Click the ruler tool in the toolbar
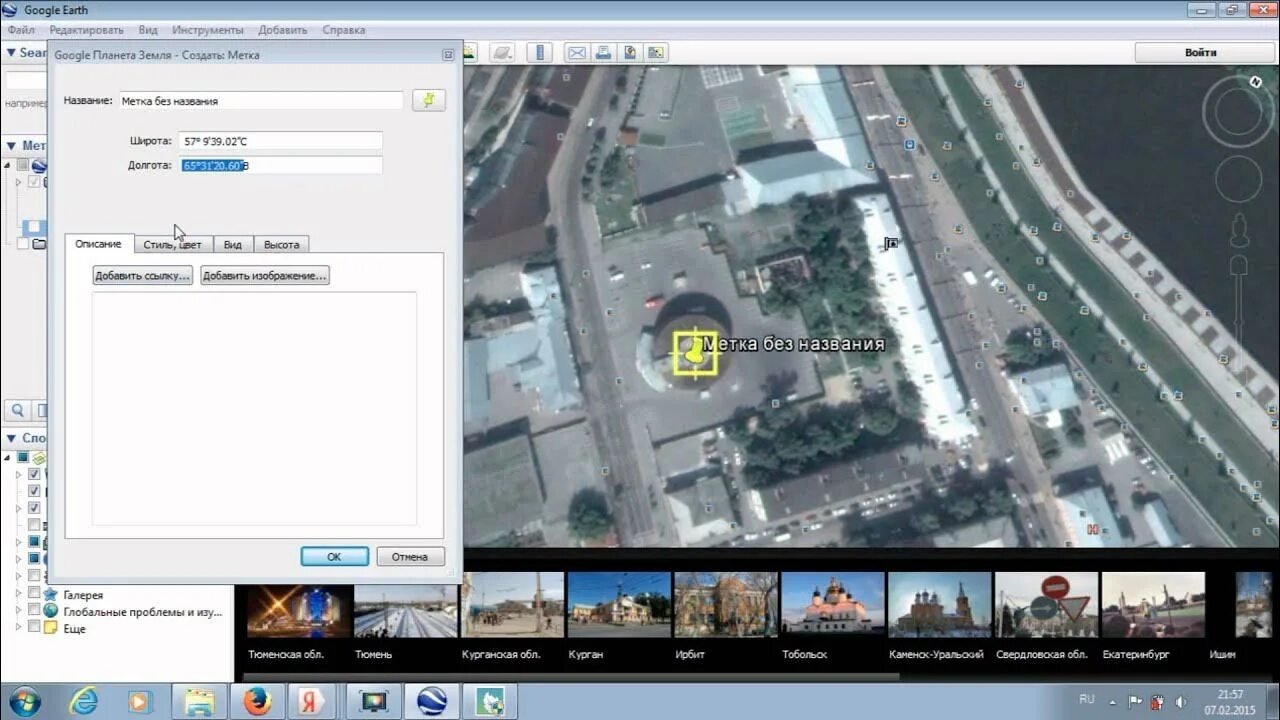 (x=540, y=52)
